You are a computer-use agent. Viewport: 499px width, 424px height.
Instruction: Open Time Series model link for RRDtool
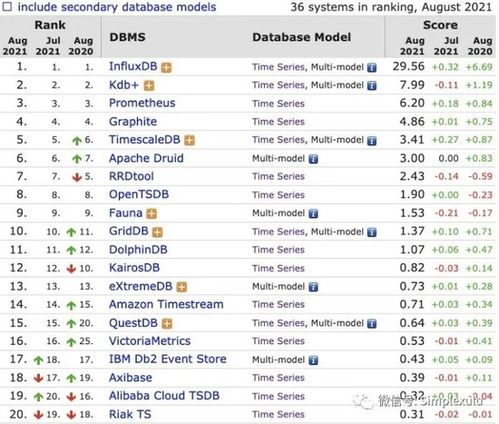(278, 176)
